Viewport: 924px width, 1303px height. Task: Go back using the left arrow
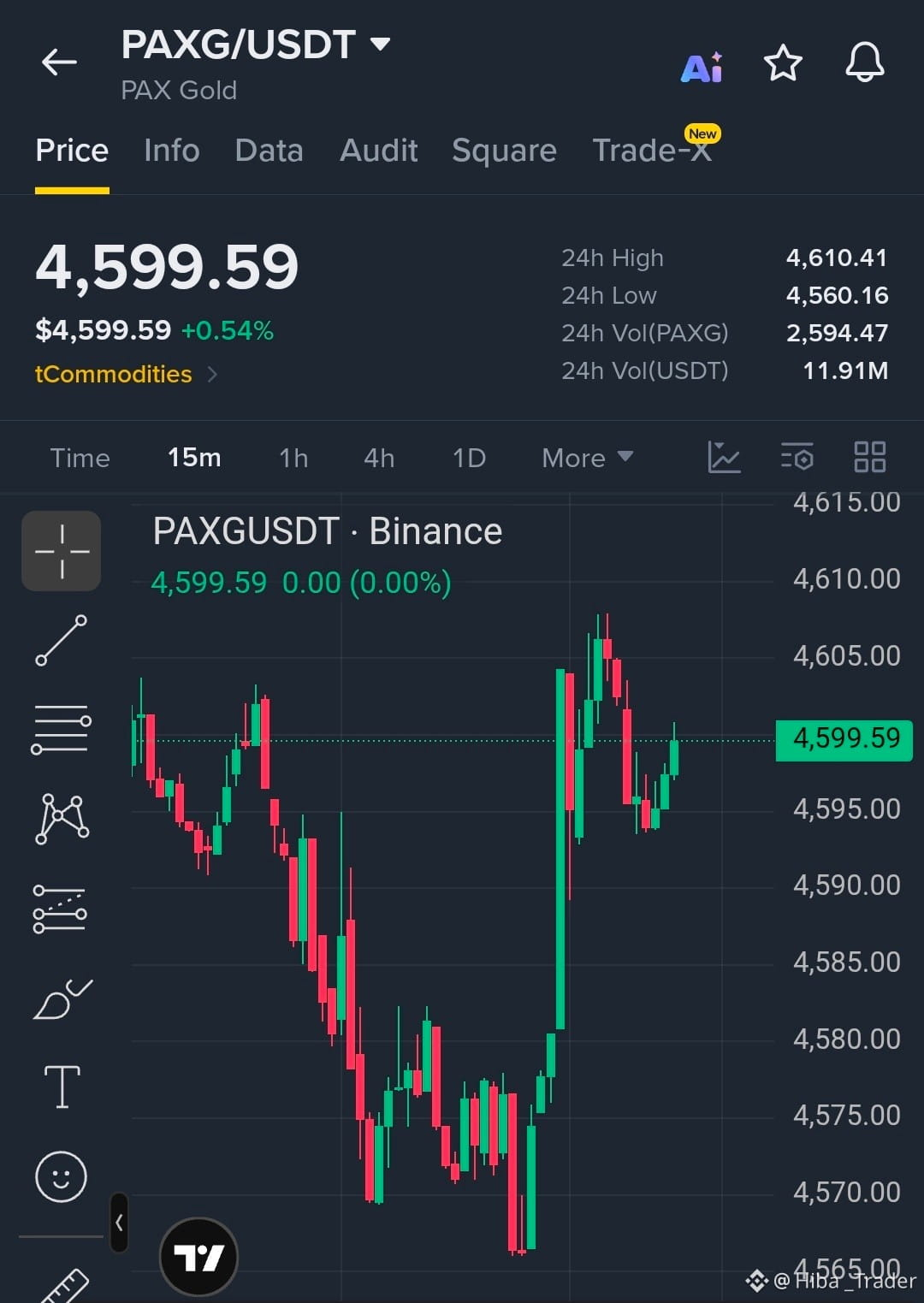click(59, 62)
